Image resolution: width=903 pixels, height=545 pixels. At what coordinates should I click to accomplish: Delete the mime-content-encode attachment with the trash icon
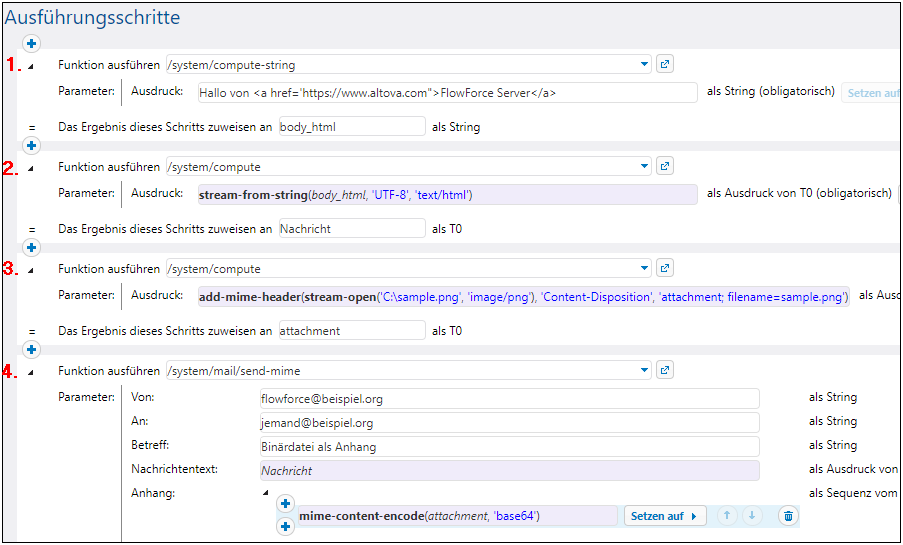pyautogui.click(x=788, y=516)
